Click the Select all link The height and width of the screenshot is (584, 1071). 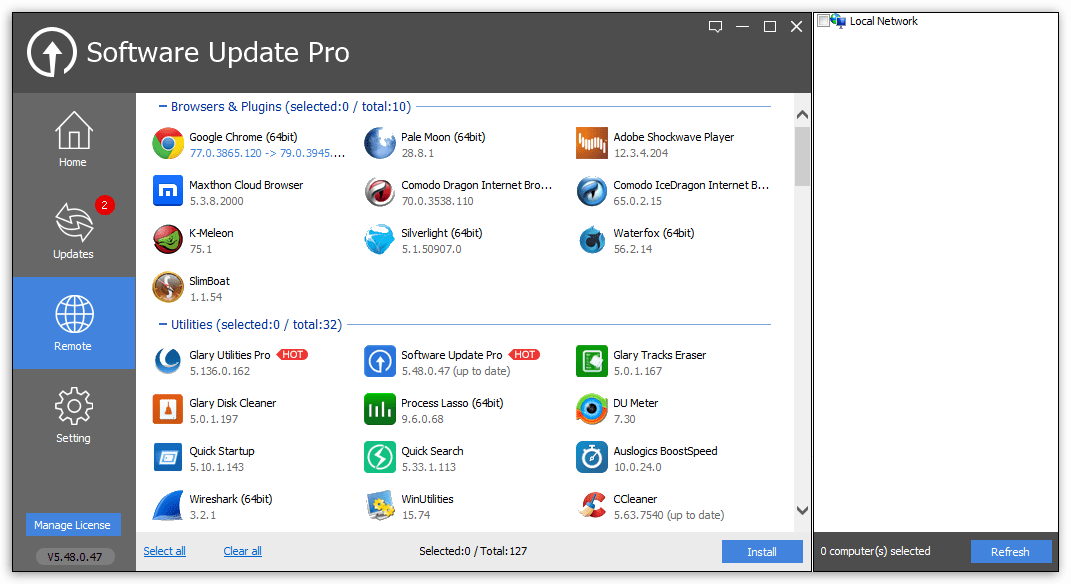pos(165,551)
